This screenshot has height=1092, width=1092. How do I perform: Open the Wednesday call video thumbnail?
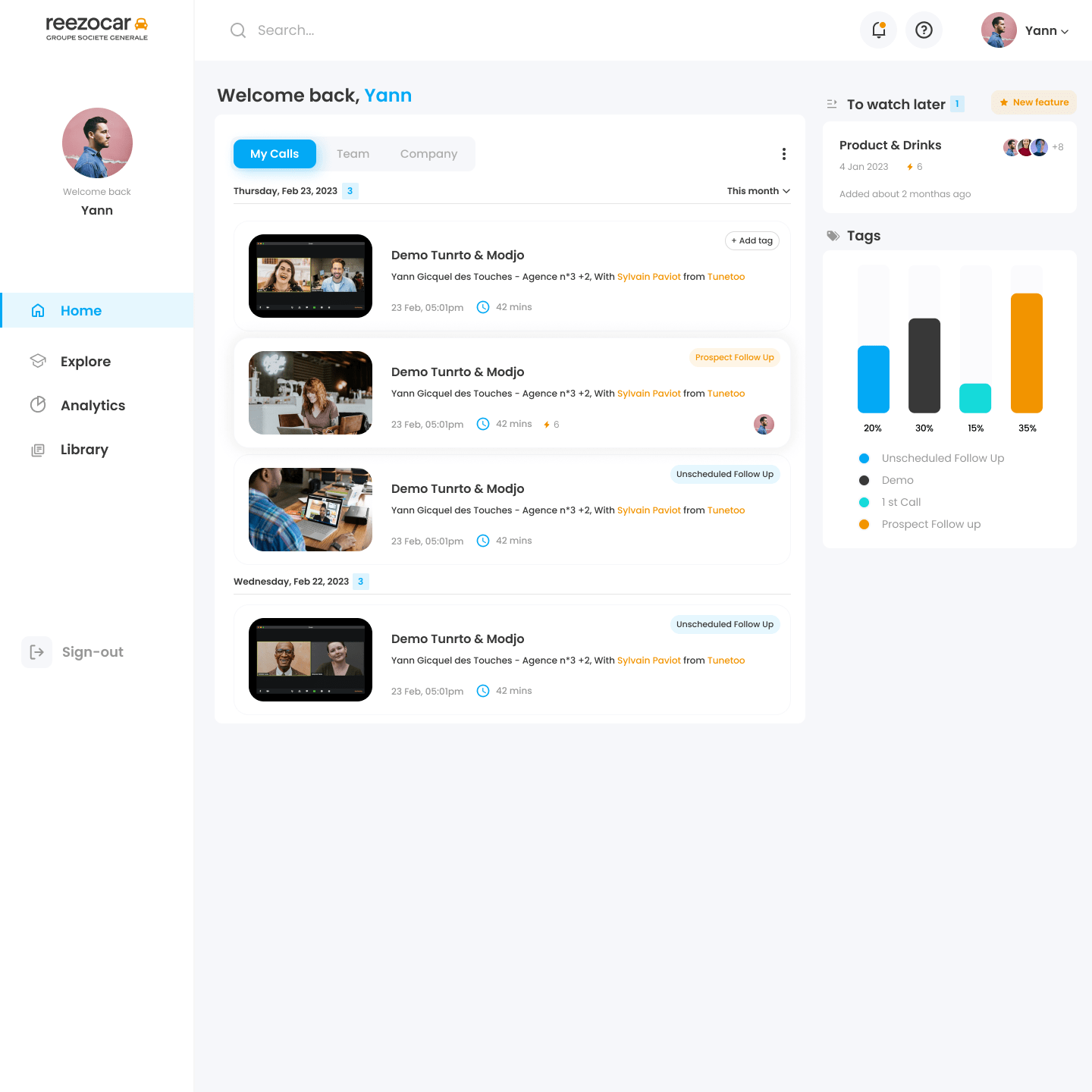(310, 660)
